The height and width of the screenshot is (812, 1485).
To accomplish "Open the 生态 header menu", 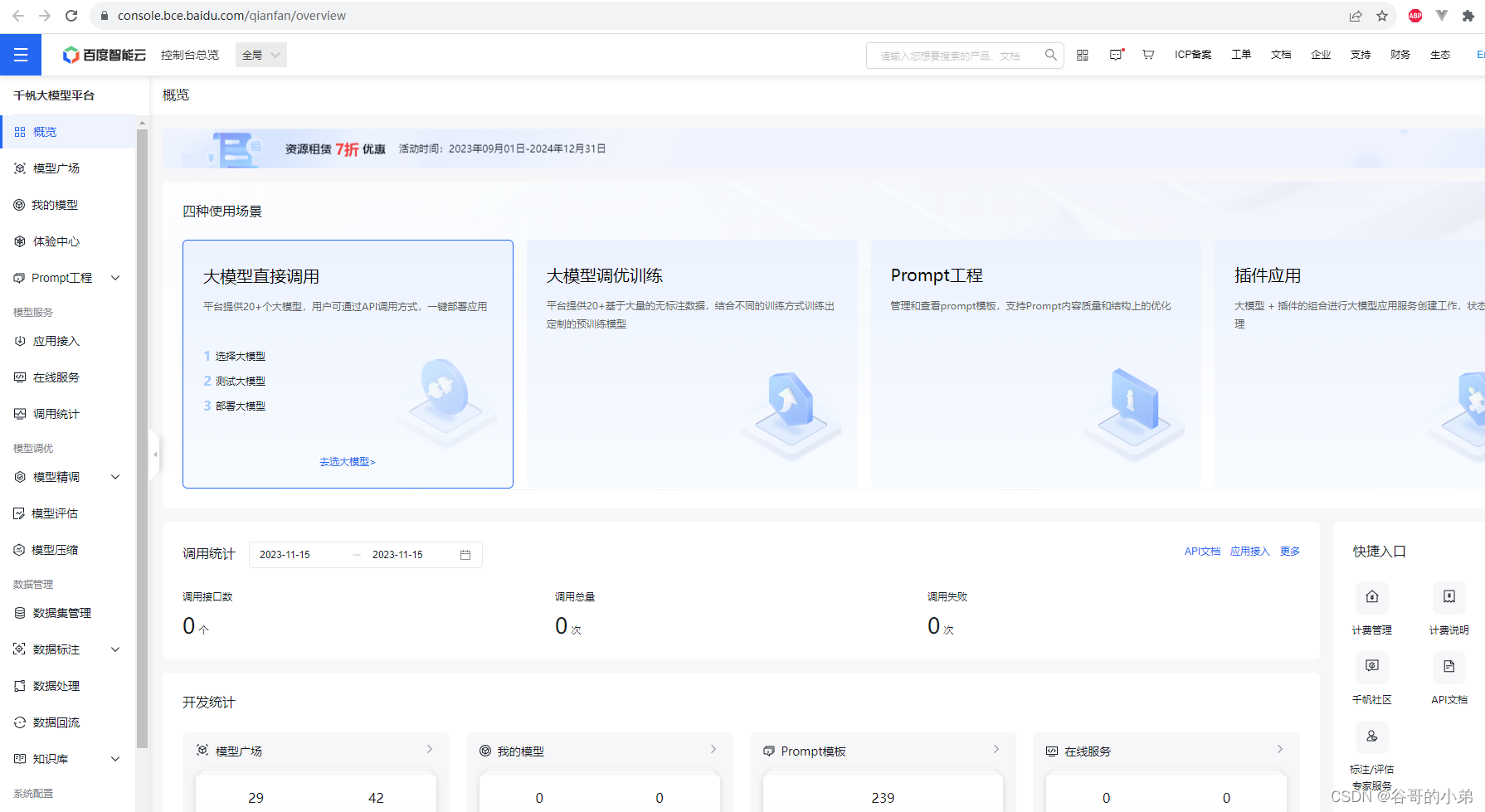I will 1440,55.
